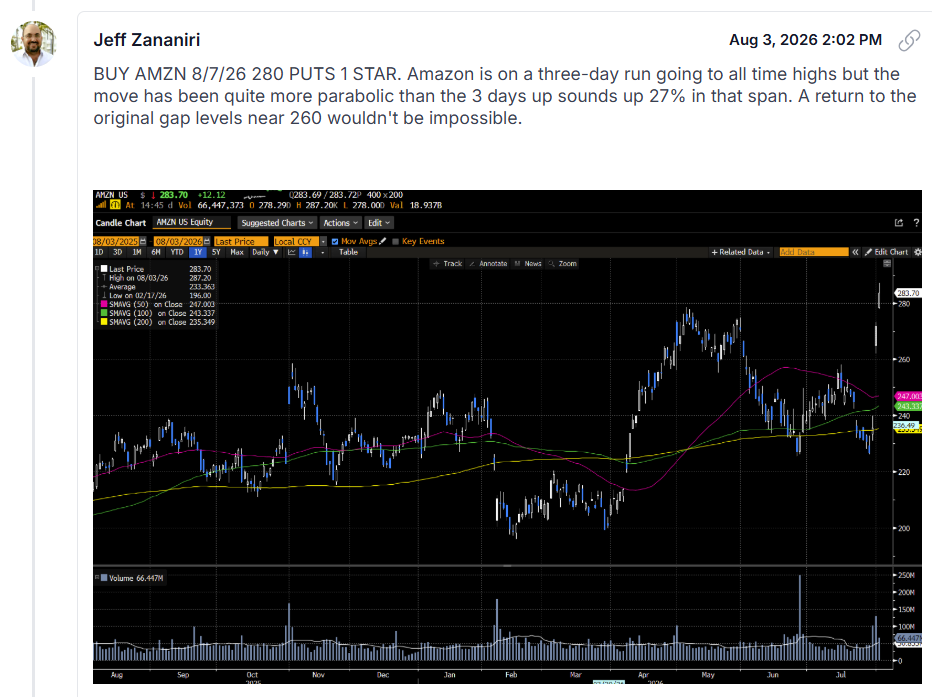Toggle the Last Price legend white square
Image resolution: width=932 pixels, height=697 pixels.
[x=104, y=269]
